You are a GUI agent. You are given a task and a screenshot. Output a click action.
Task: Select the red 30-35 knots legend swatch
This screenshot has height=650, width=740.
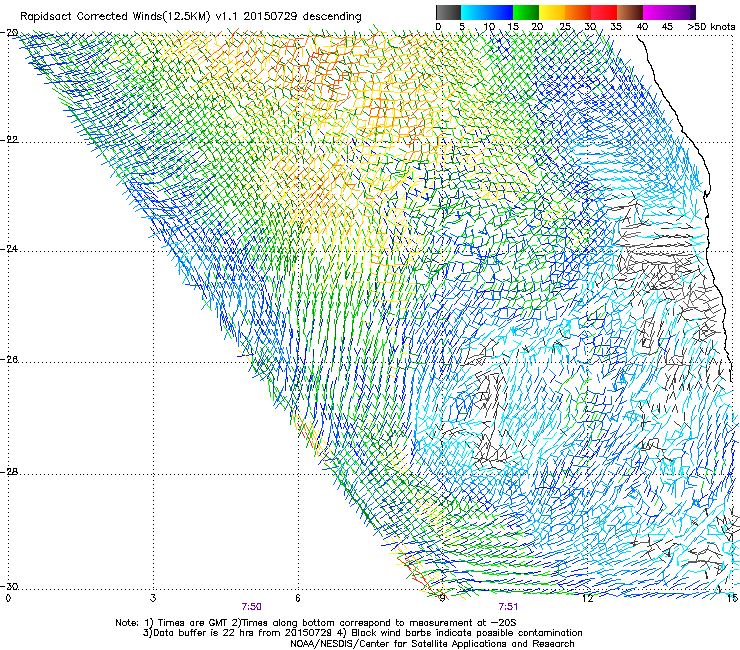click(x=604, y=12)
